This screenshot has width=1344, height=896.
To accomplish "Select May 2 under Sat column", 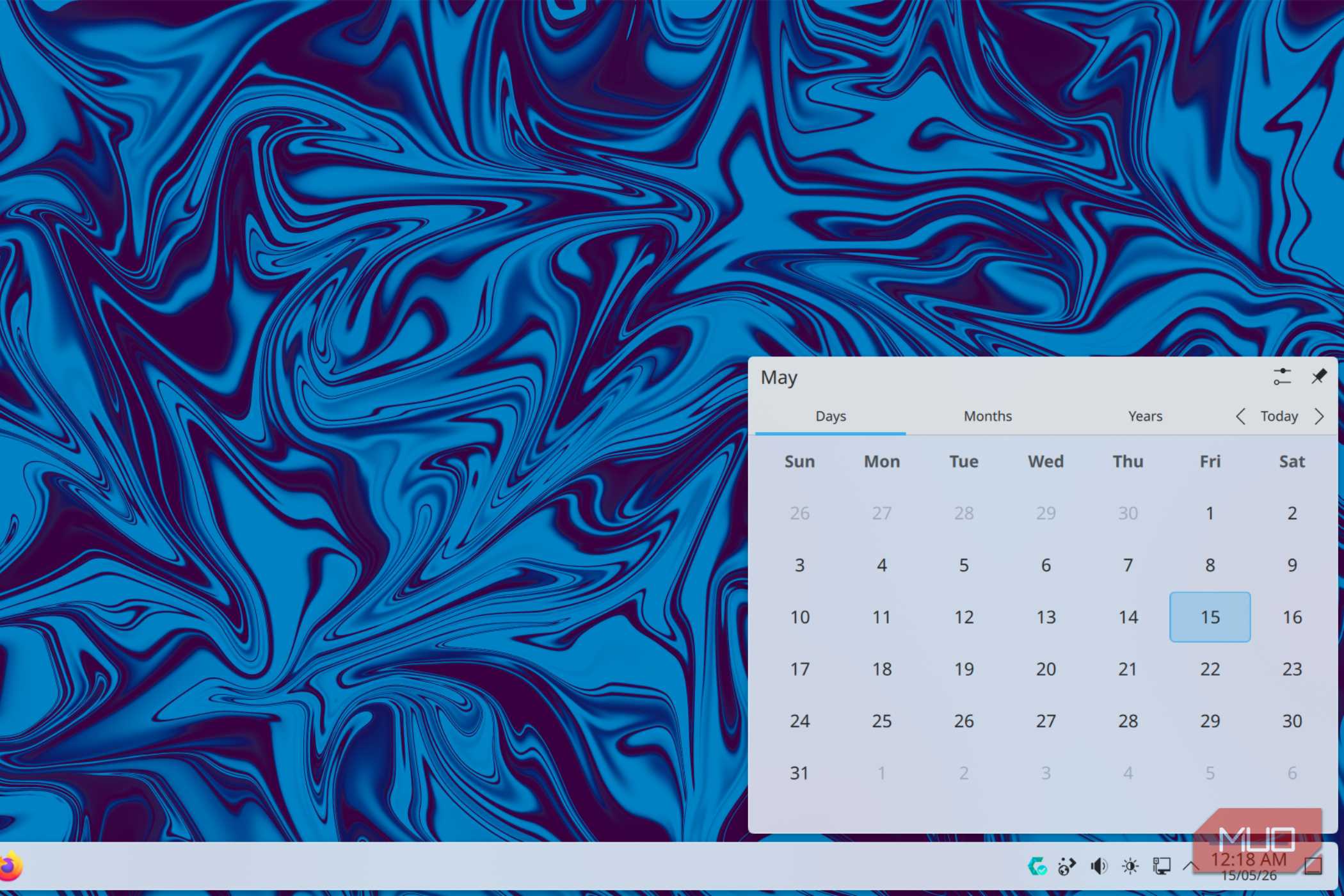I will click(x=1292, y=513).
